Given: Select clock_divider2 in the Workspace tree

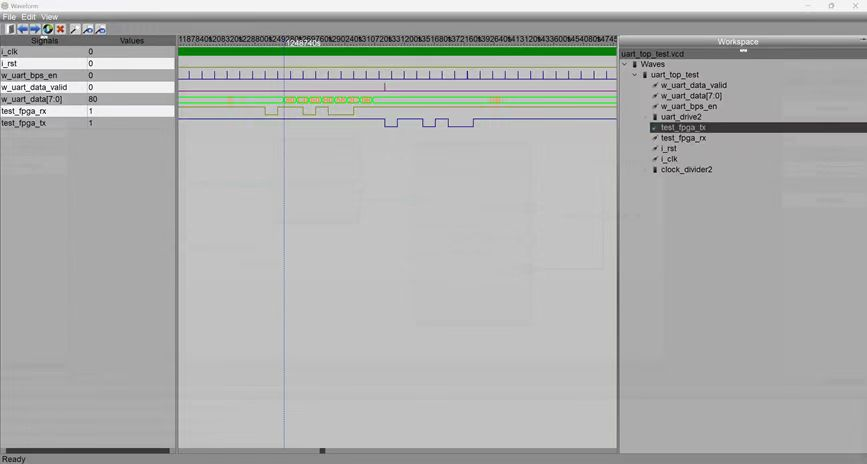Looking at the screenshot, I should pos(686,170).
